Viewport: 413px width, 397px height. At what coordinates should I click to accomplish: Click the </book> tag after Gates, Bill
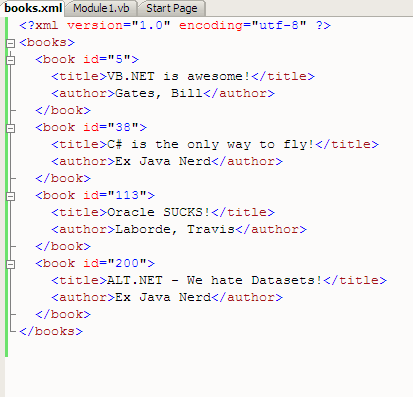pyautogui.click(x=63, y=110)
